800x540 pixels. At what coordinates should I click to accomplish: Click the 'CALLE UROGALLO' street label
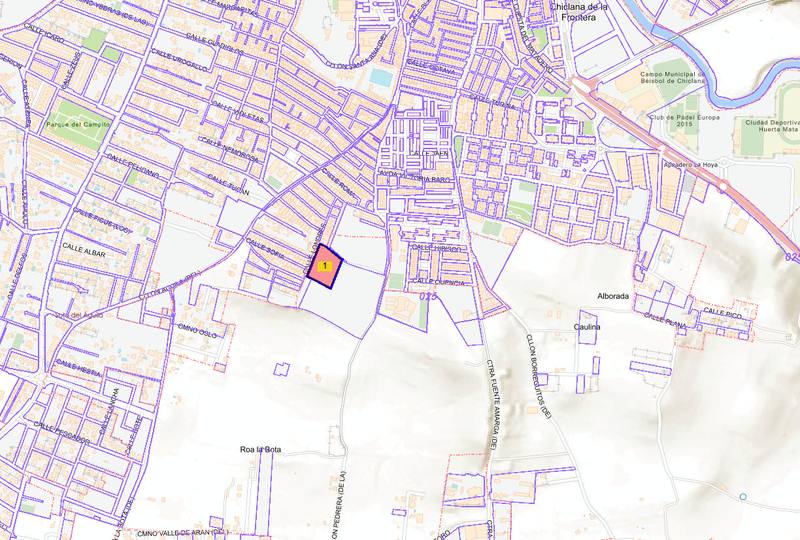coord(178,61)
